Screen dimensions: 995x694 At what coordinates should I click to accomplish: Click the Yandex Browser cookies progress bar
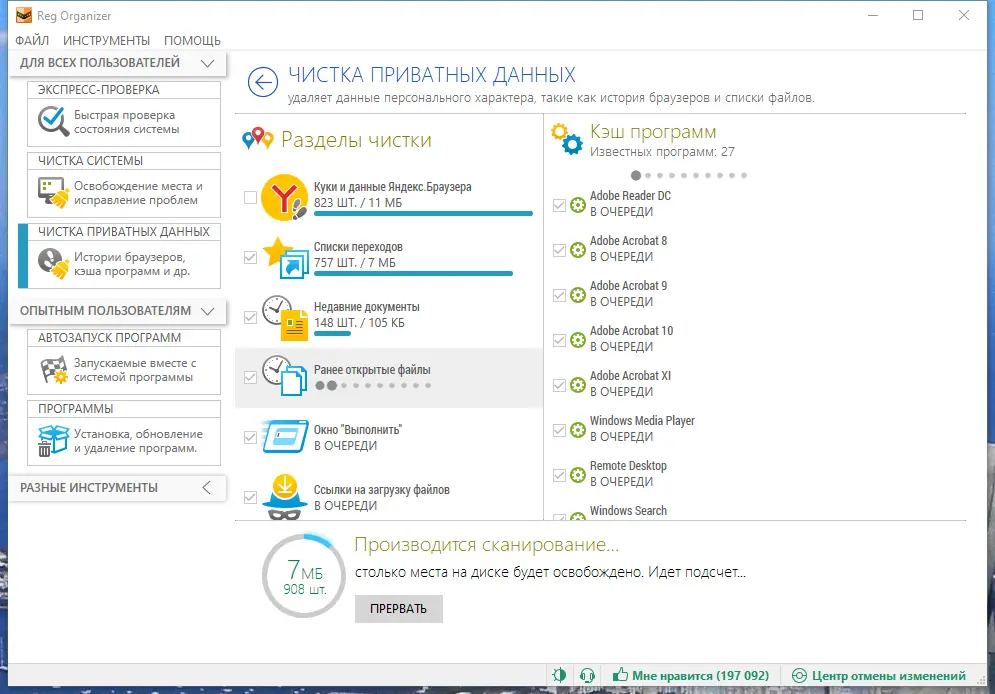(423, 214)
